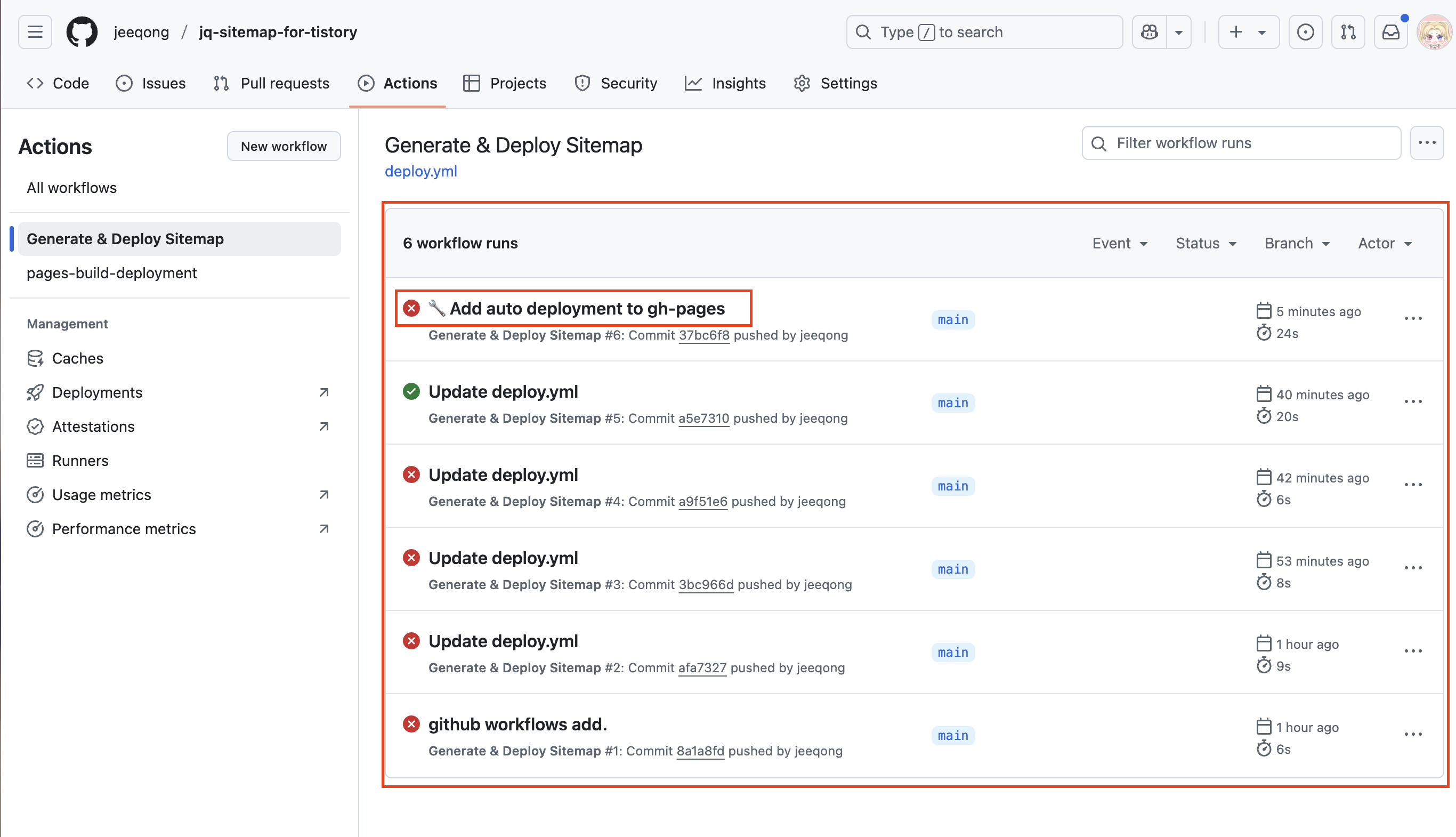Open pull requests icon in top bar
1456x837 pixels.
(x=1348, y=32)
